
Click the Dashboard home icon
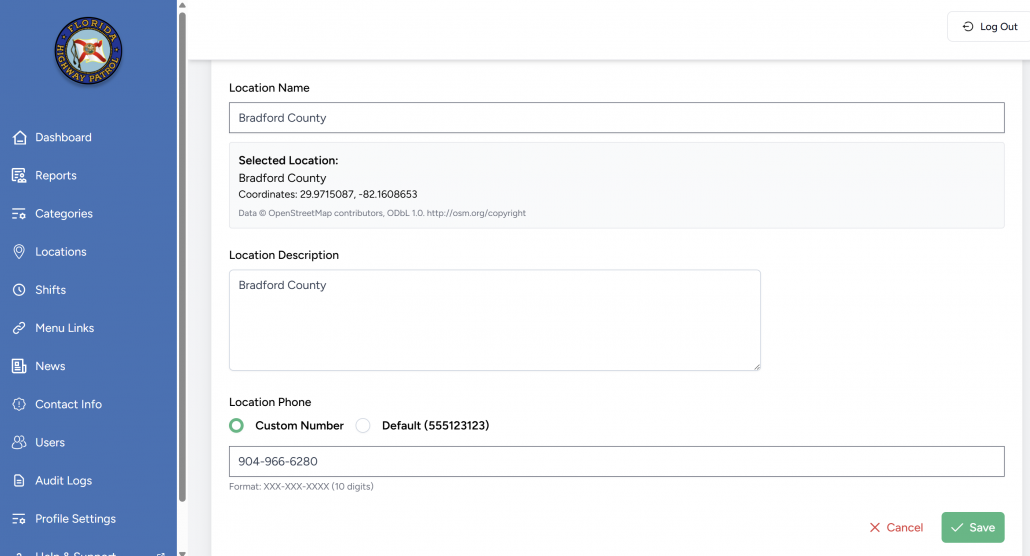pyautogui.click(x=19, y=137)
